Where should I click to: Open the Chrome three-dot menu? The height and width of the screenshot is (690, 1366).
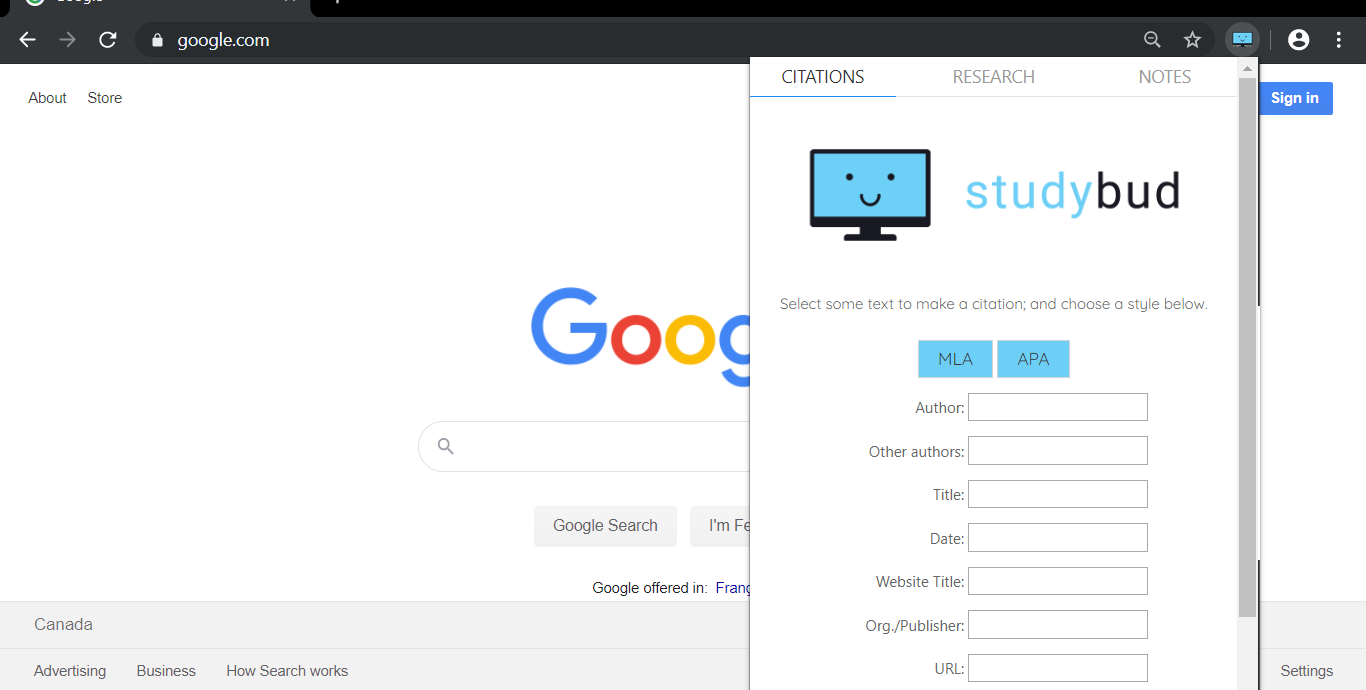(1338, 40)
